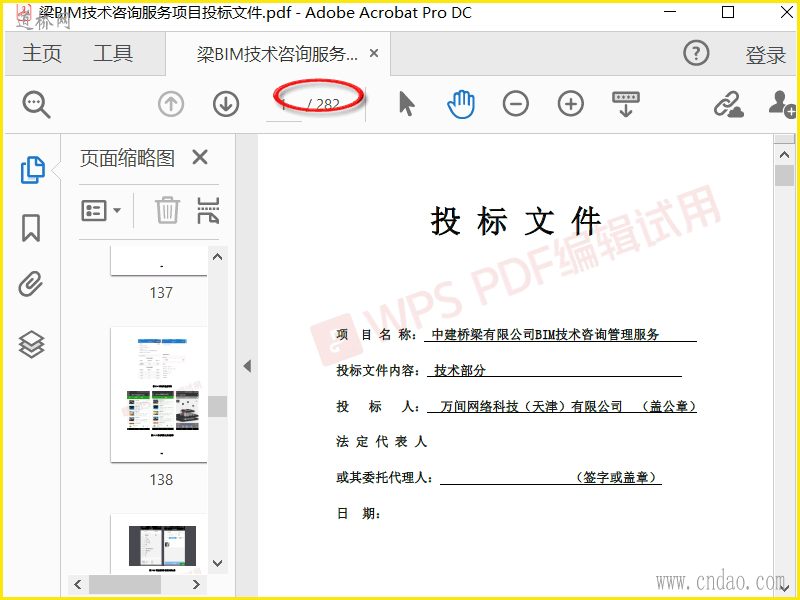Open the layers panel
The image size is (800, 600).
pyautogui.click(x=32, y=344)
